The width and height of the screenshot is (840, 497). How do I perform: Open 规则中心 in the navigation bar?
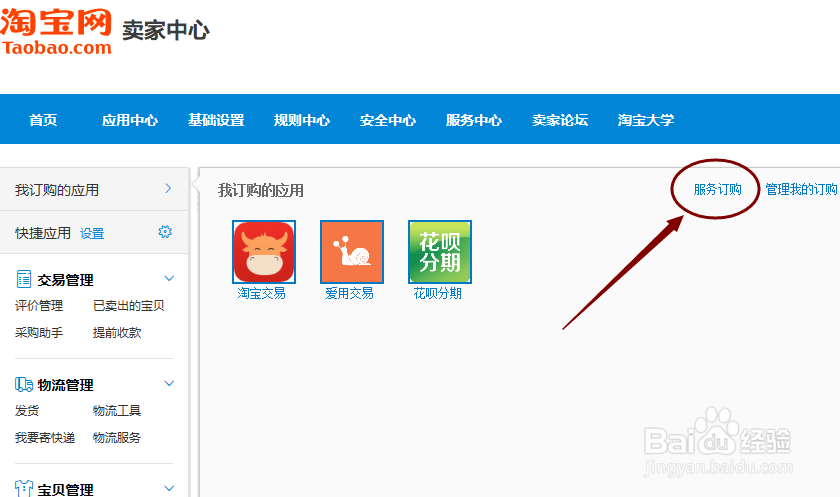coord(302,120)
